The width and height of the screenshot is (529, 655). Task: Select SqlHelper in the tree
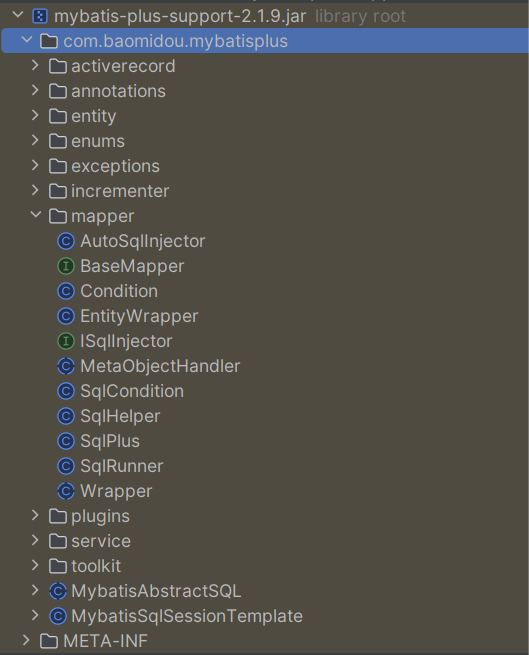120,416
